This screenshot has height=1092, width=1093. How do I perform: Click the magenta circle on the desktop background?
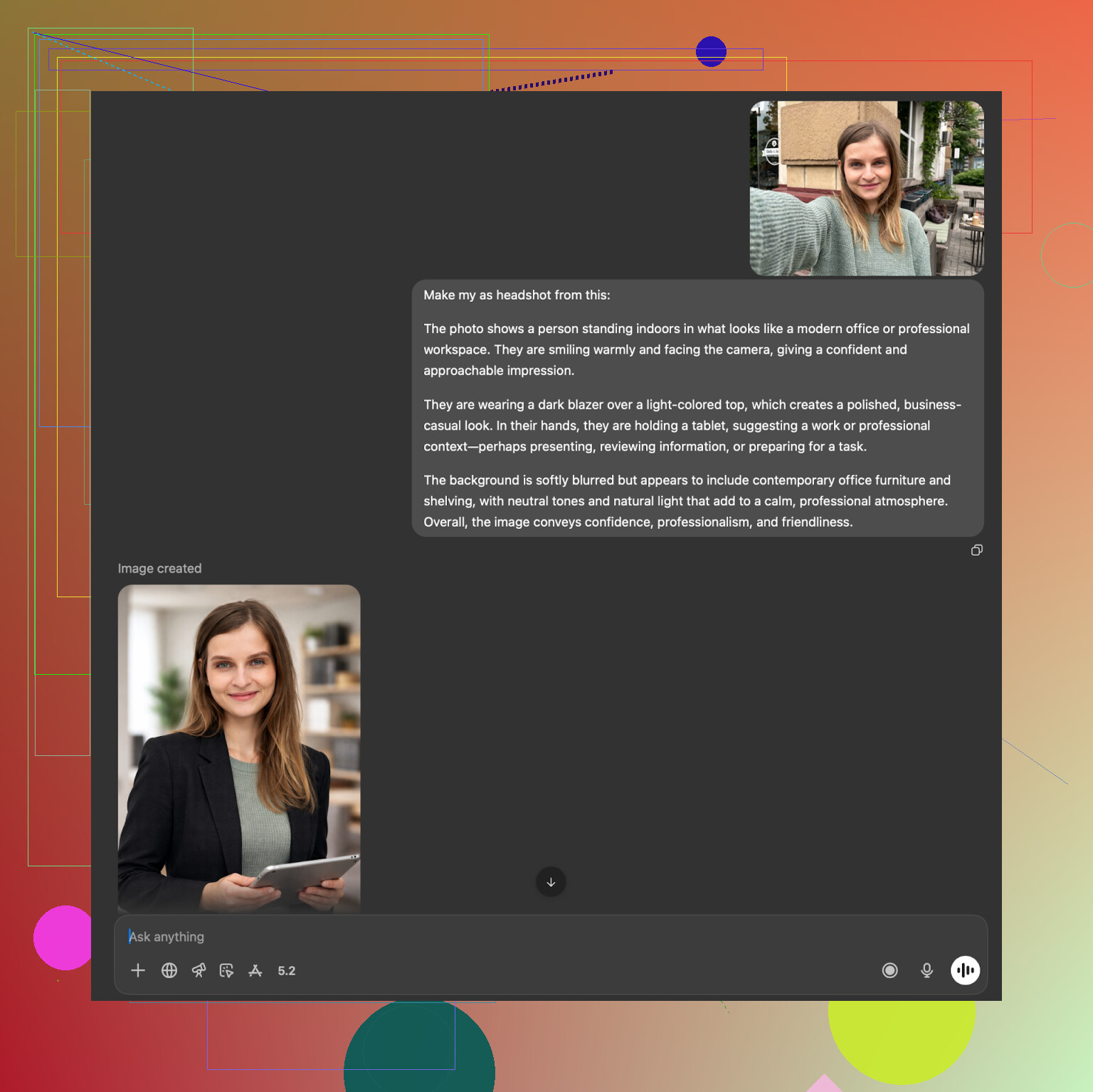coord(61,938)
